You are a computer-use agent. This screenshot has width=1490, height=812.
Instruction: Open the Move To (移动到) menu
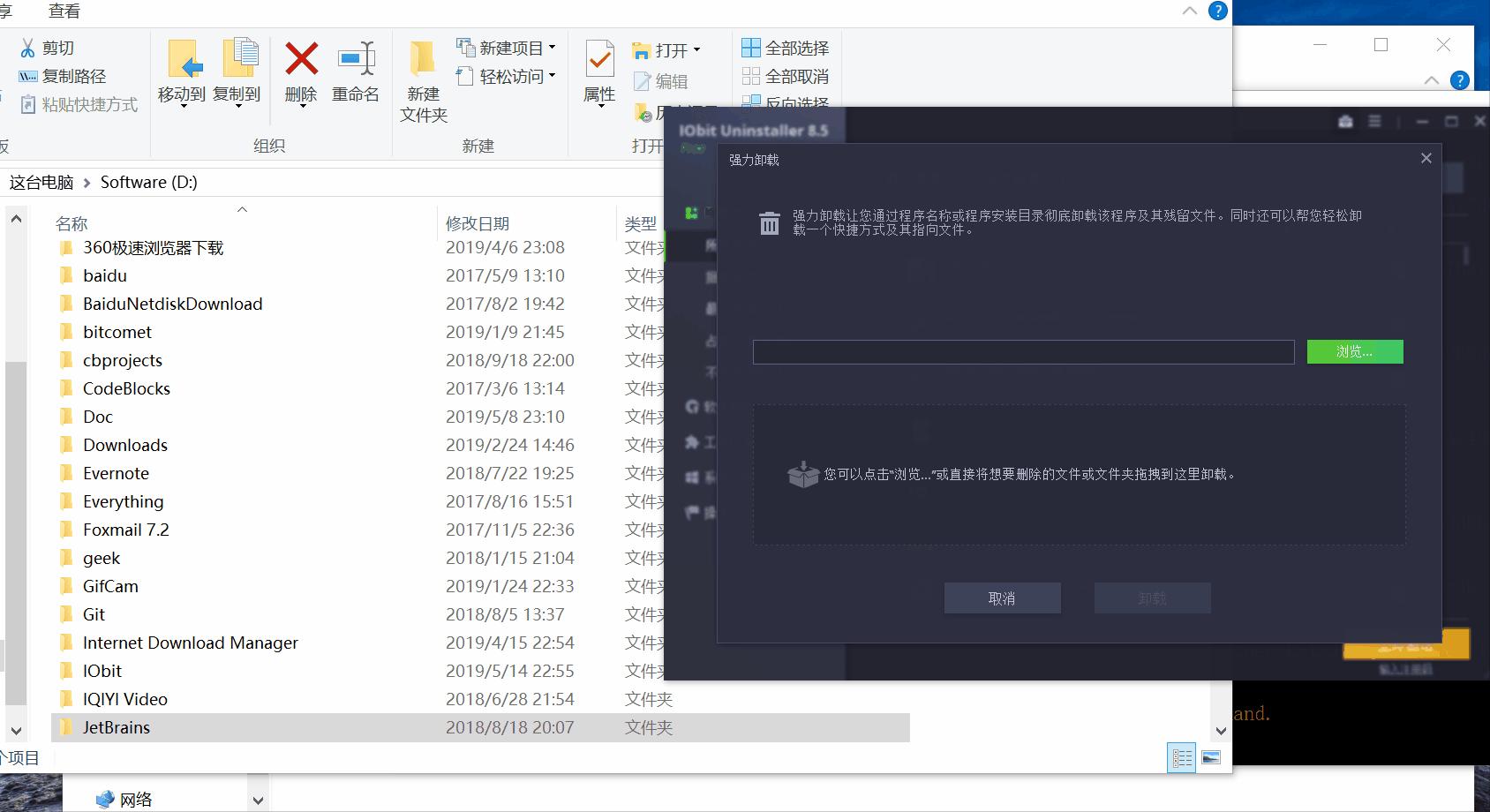182,72
